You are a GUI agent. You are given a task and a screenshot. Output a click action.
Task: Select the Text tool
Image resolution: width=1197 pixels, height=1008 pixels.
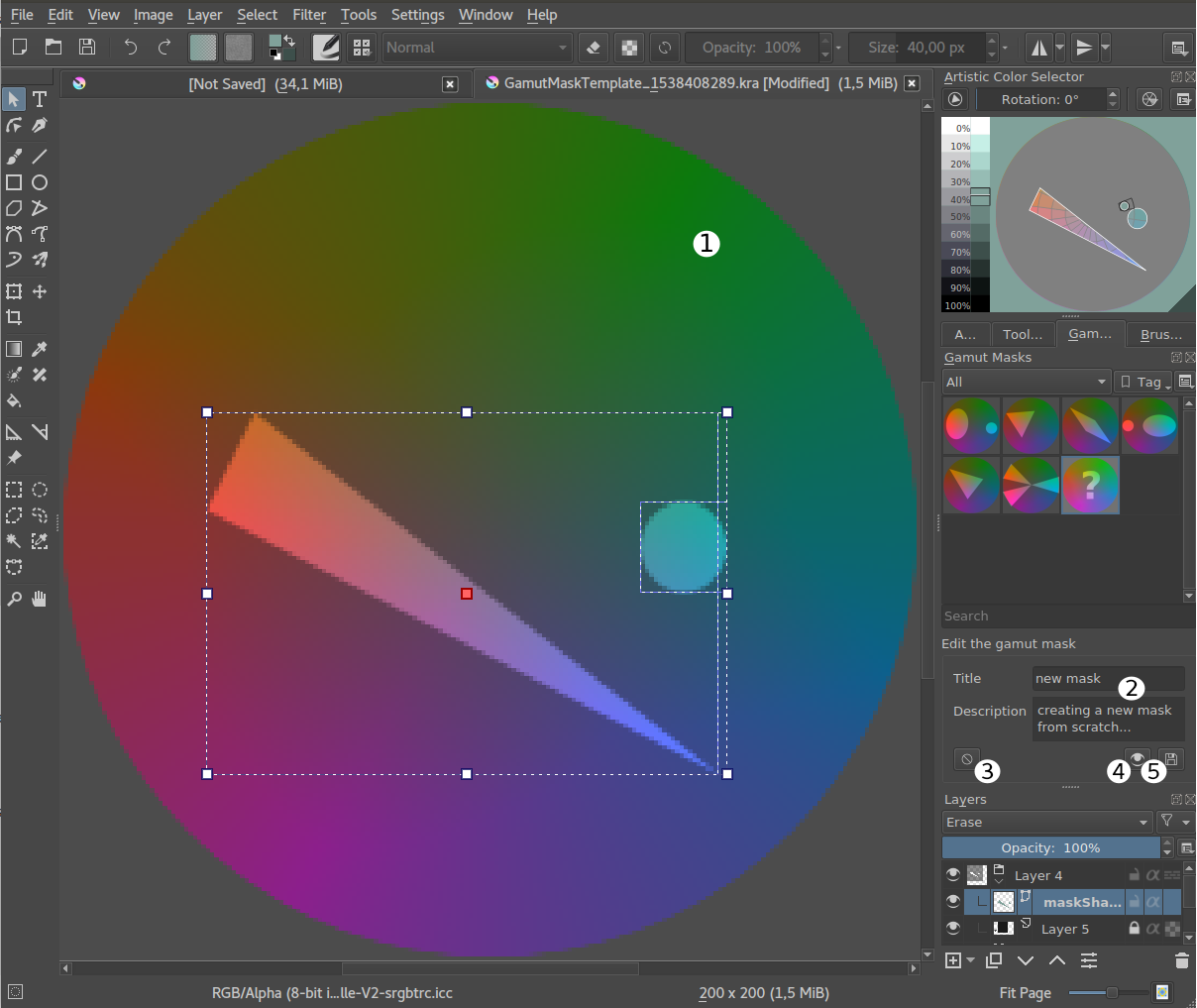tap(40, 99)
